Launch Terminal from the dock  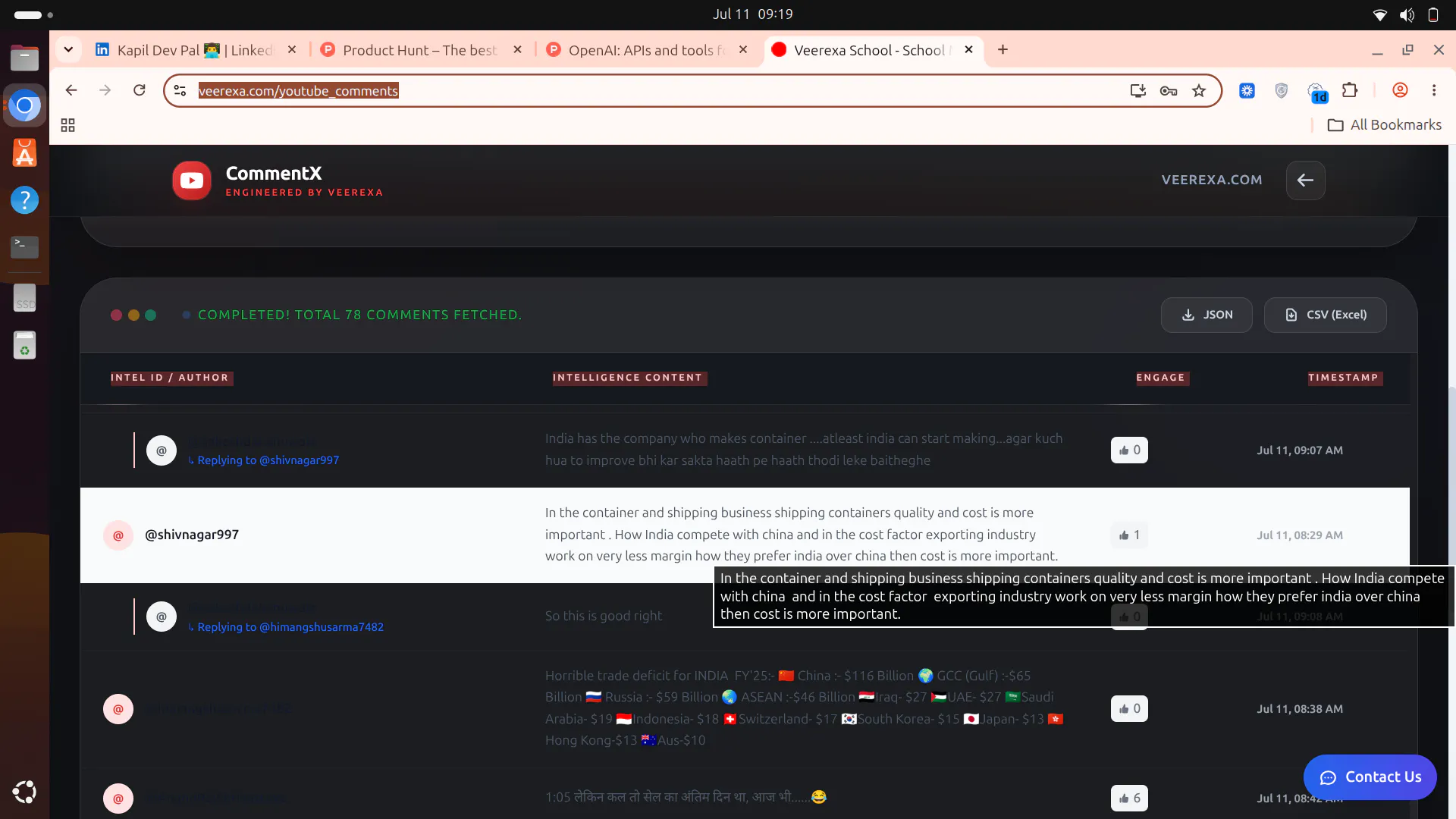(x=25, y=247)
